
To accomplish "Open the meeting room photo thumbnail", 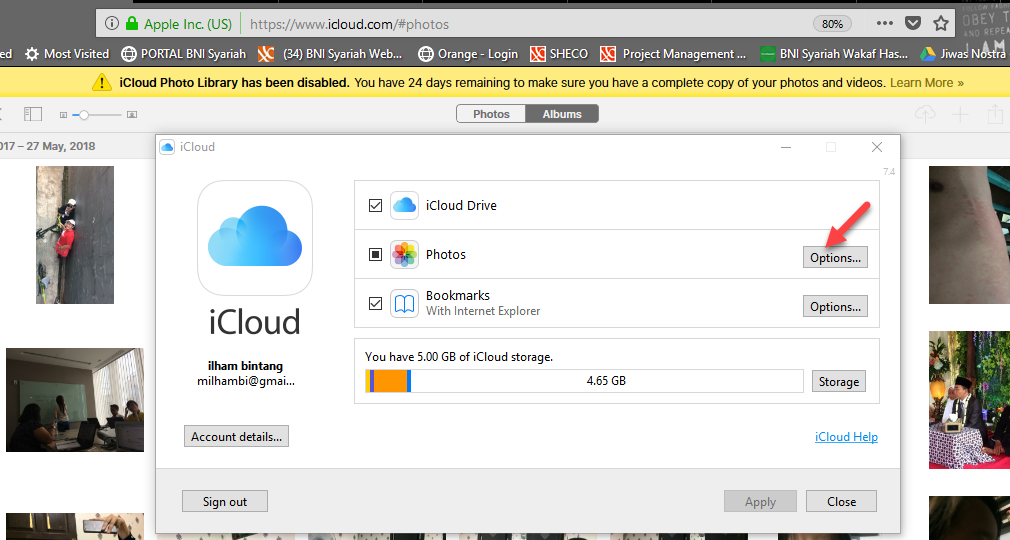I will click(x=75, y=400).
